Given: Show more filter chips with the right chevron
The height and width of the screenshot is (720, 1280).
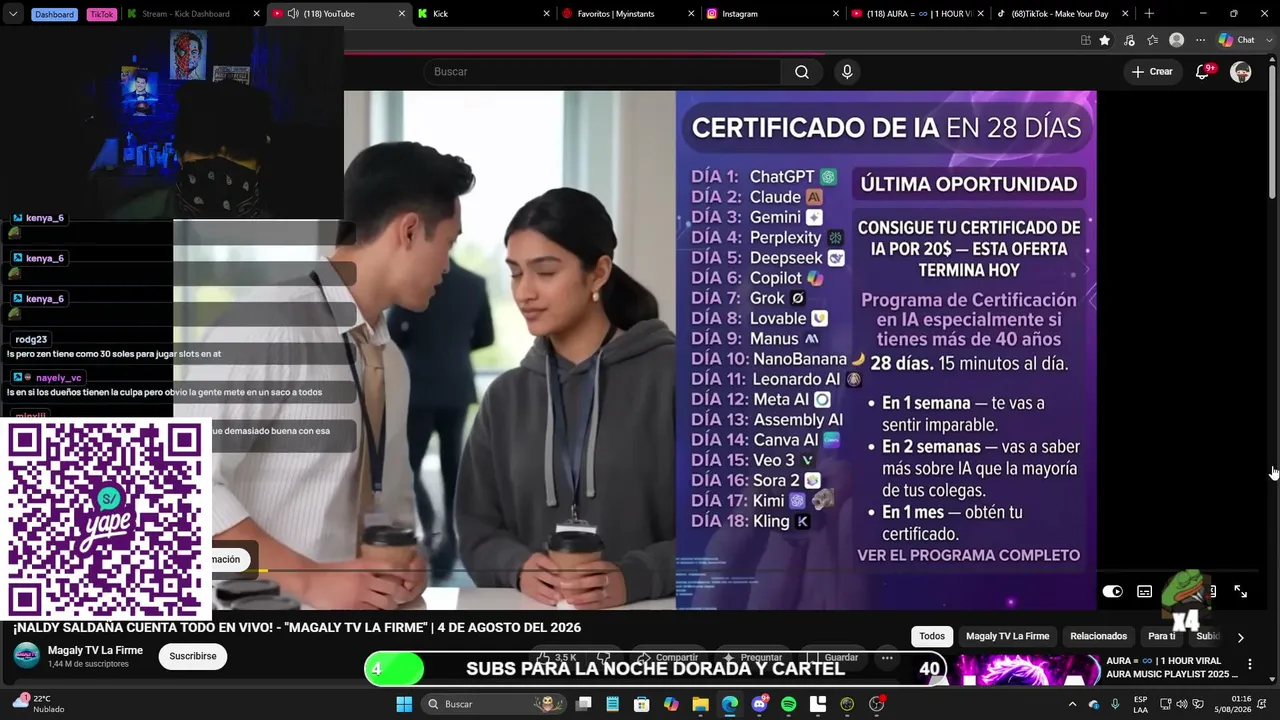Looking at the screenshot, I should (1240, 637).
